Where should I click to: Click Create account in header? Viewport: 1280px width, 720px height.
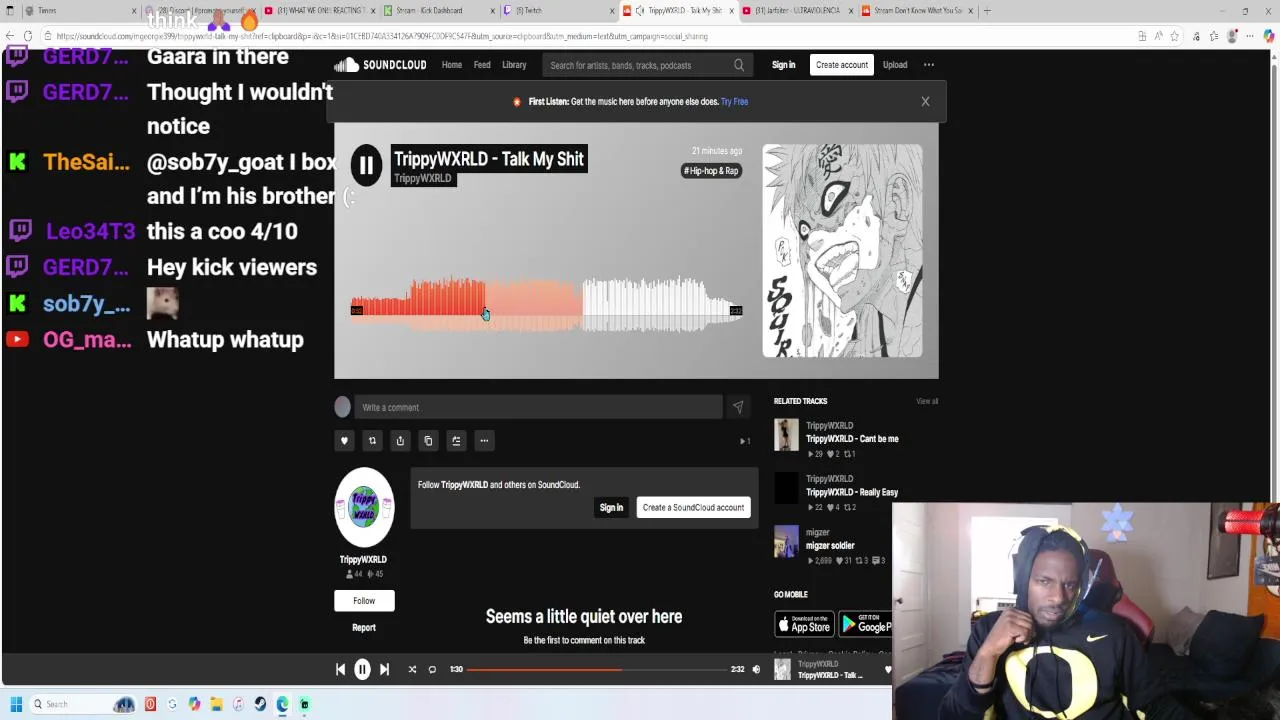(x=842, y=65)
